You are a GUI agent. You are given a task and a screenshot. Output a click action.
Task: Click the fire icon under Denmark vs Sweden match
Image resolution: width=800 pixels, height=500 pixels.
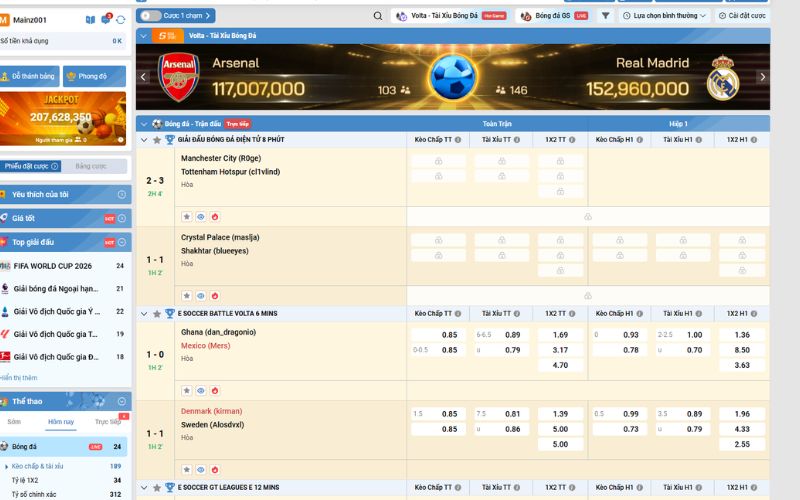coord(215,470)
